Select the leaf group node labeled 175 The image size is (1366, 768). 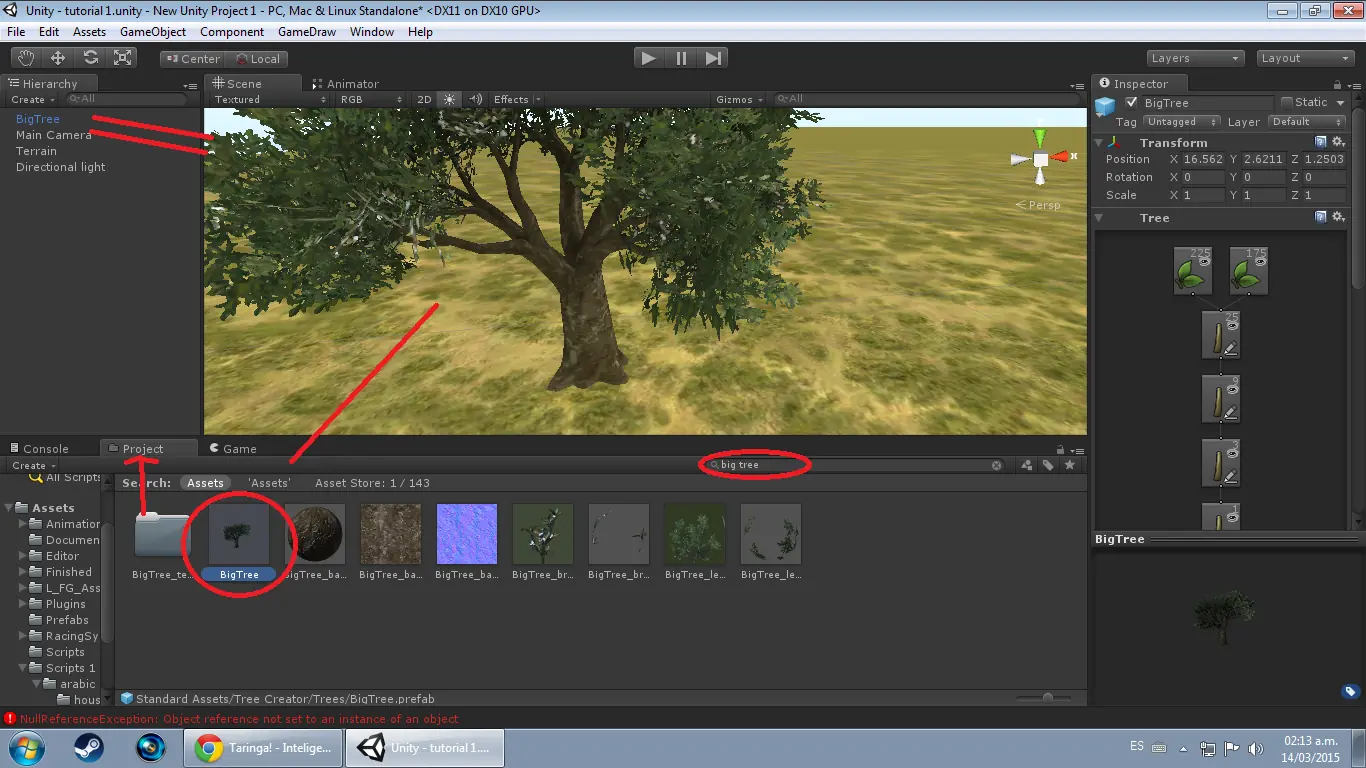1249,270
